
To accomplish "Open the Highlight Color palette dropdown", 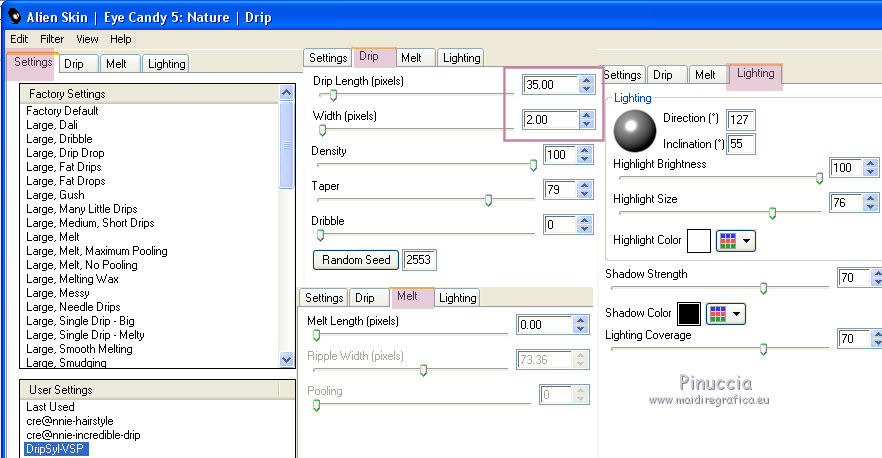I will point(736,241).
